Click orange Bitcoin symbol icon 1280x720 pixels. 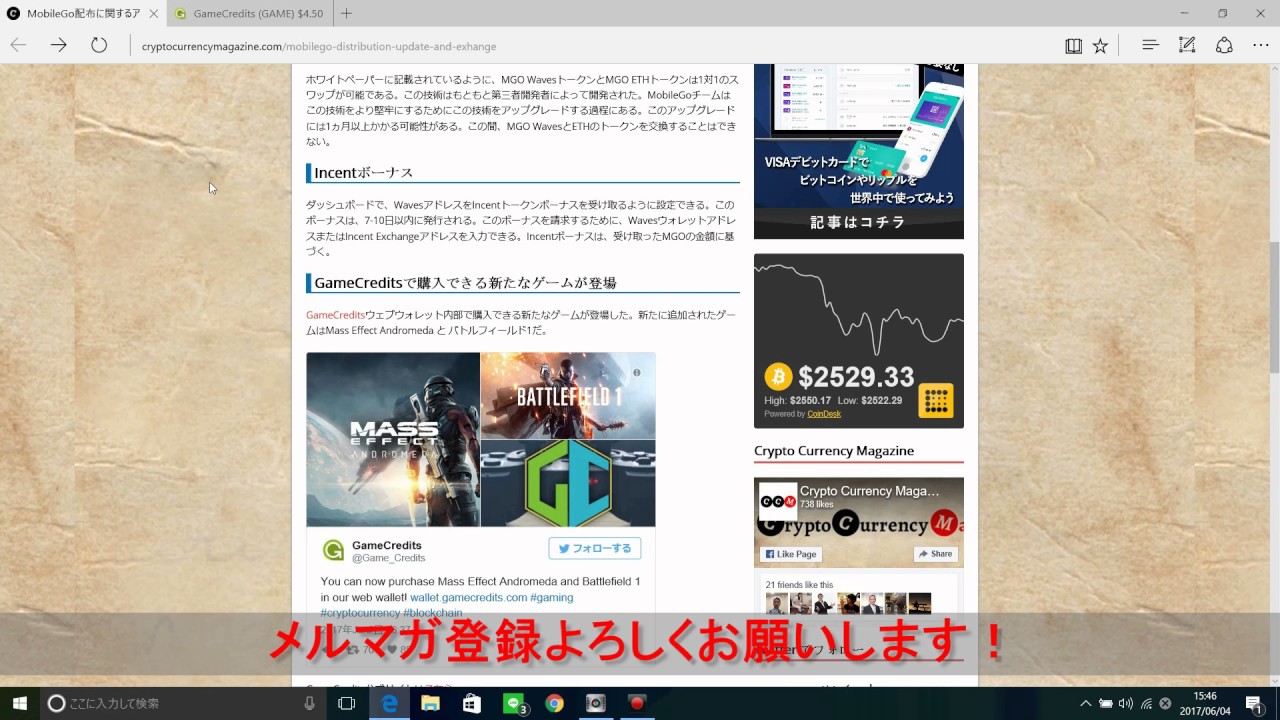[x=779, y=376]
